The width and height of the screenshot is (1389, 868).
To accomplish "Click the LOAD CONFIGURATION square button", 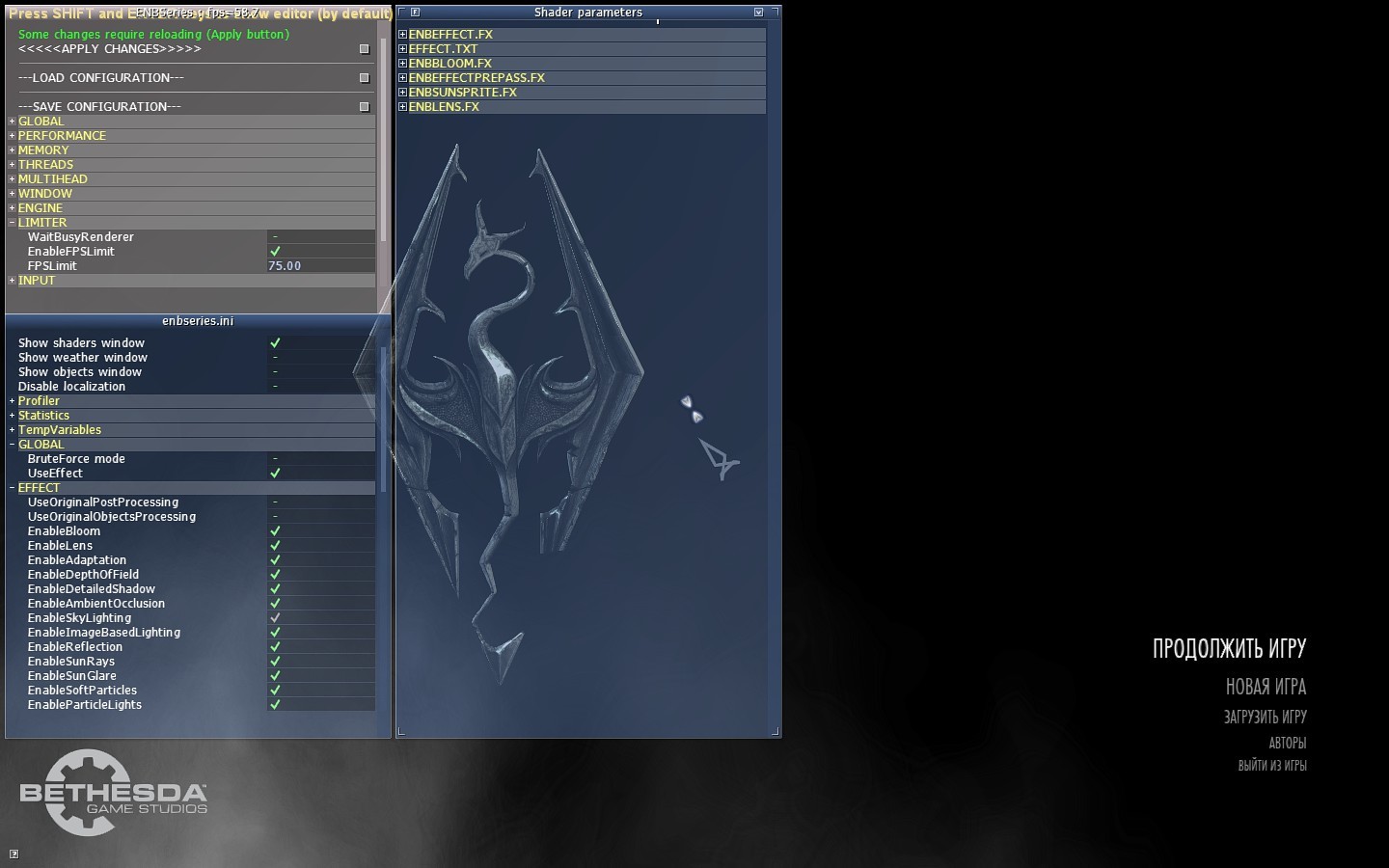I will (x=364, y=78).
